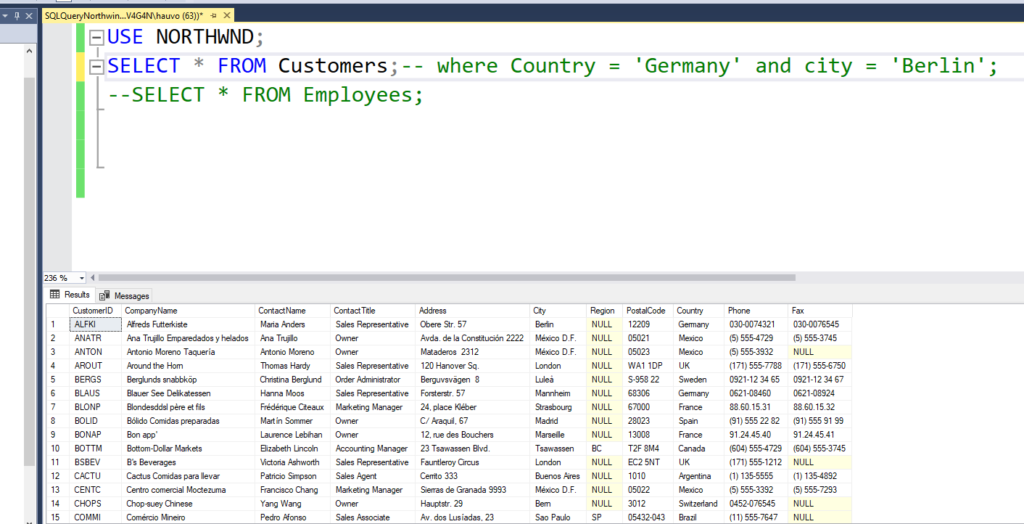Click the Centro comercial Moctezuma cell
Image resolution: width=1024 pixels, height=524 pixels.
click(189, 489)
